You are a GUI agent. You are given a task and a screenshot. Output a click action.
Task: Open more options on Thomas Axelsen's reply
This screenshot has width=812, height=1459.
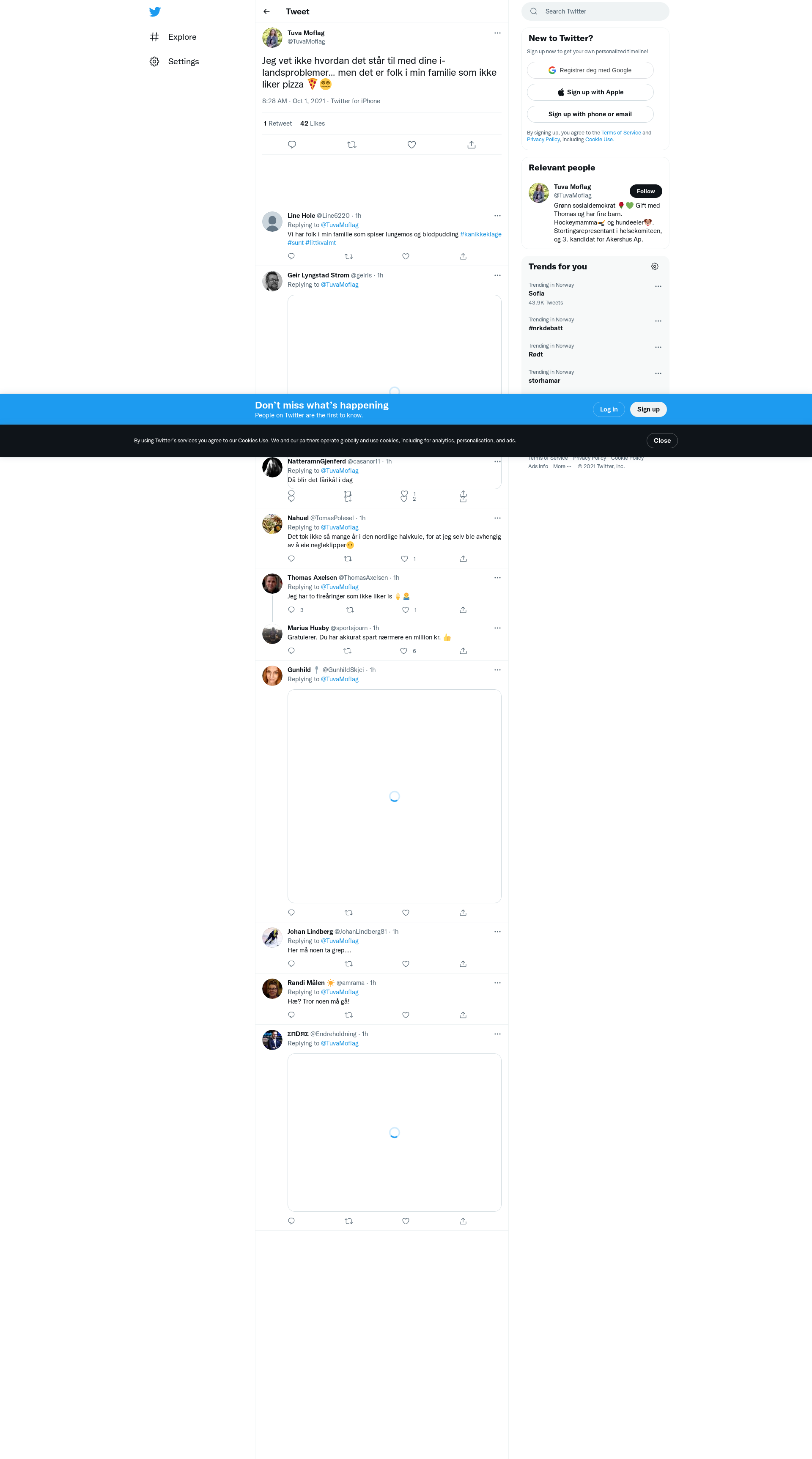[x=497, y=578]
